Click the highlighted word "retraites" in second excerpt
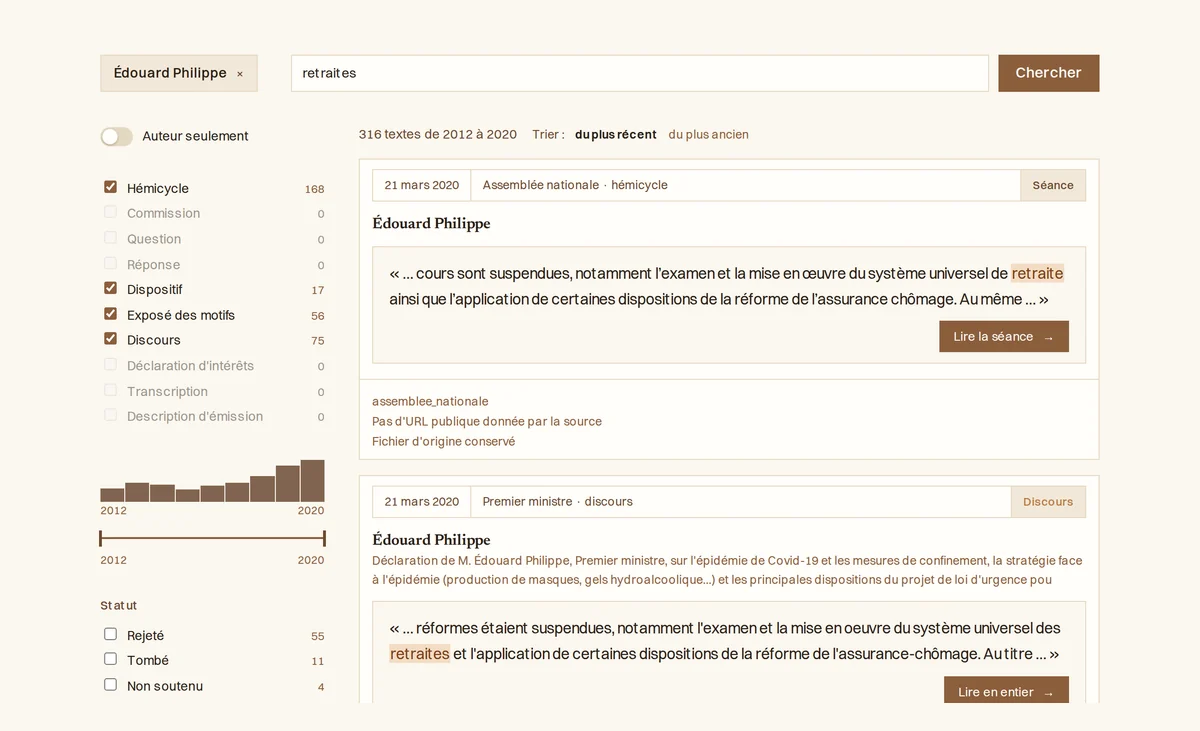Screen dimensions: 1200x731 pyautogui.click(x=420, y=654)
